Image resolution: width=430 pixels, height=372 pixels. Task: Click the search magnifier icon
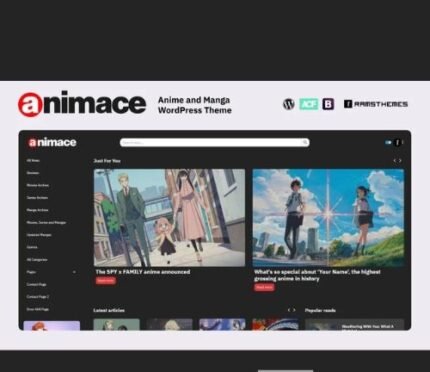(305, 142)
